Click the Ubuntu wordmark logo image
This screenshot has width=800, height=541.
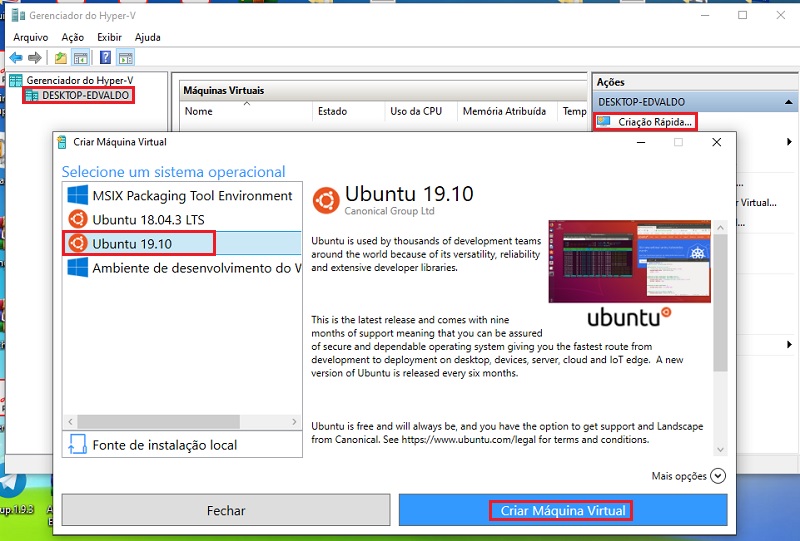click(629, 317)
